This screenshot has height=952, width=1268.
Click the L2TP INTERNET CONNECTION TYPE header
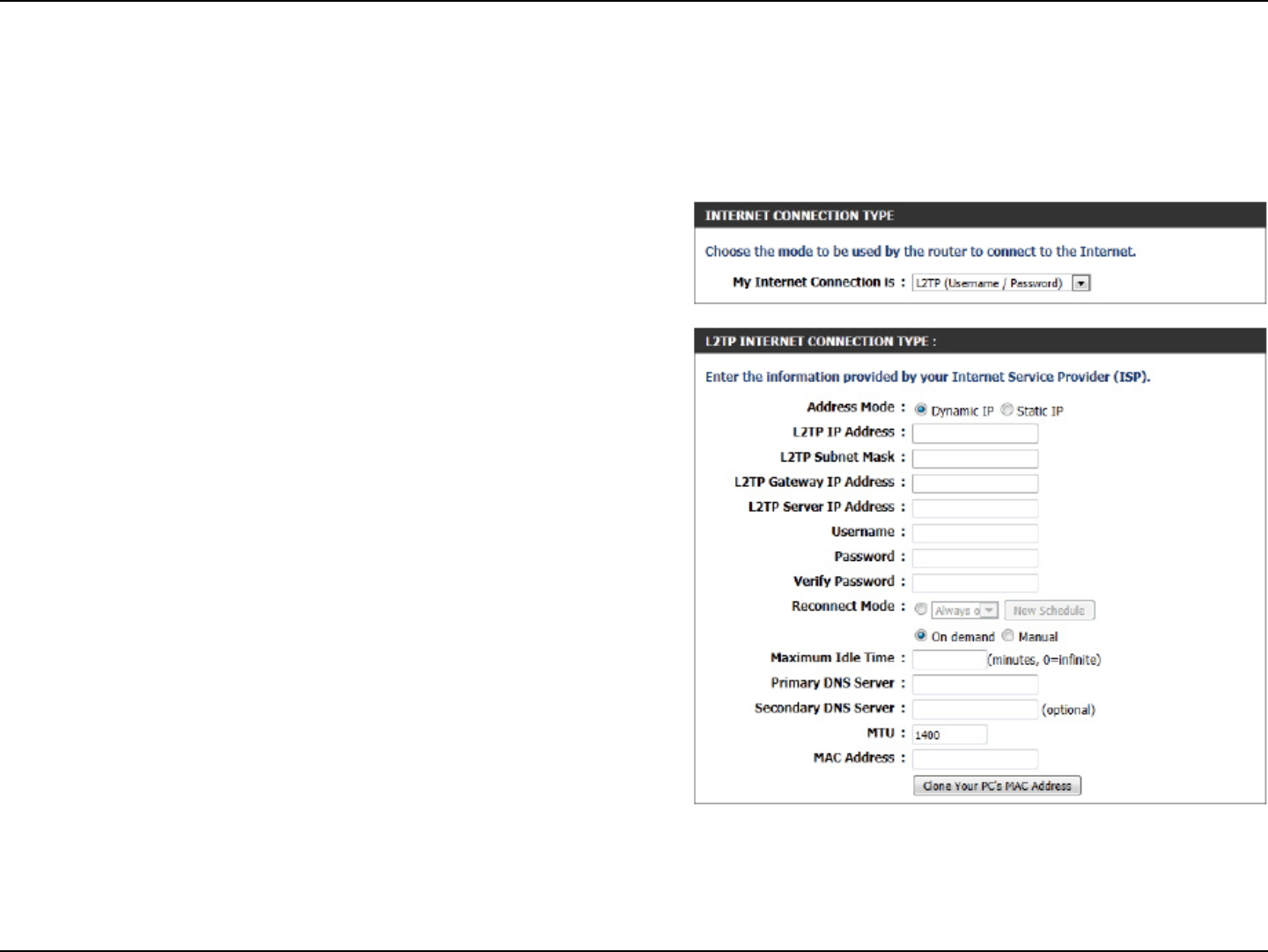pos(821,342)
